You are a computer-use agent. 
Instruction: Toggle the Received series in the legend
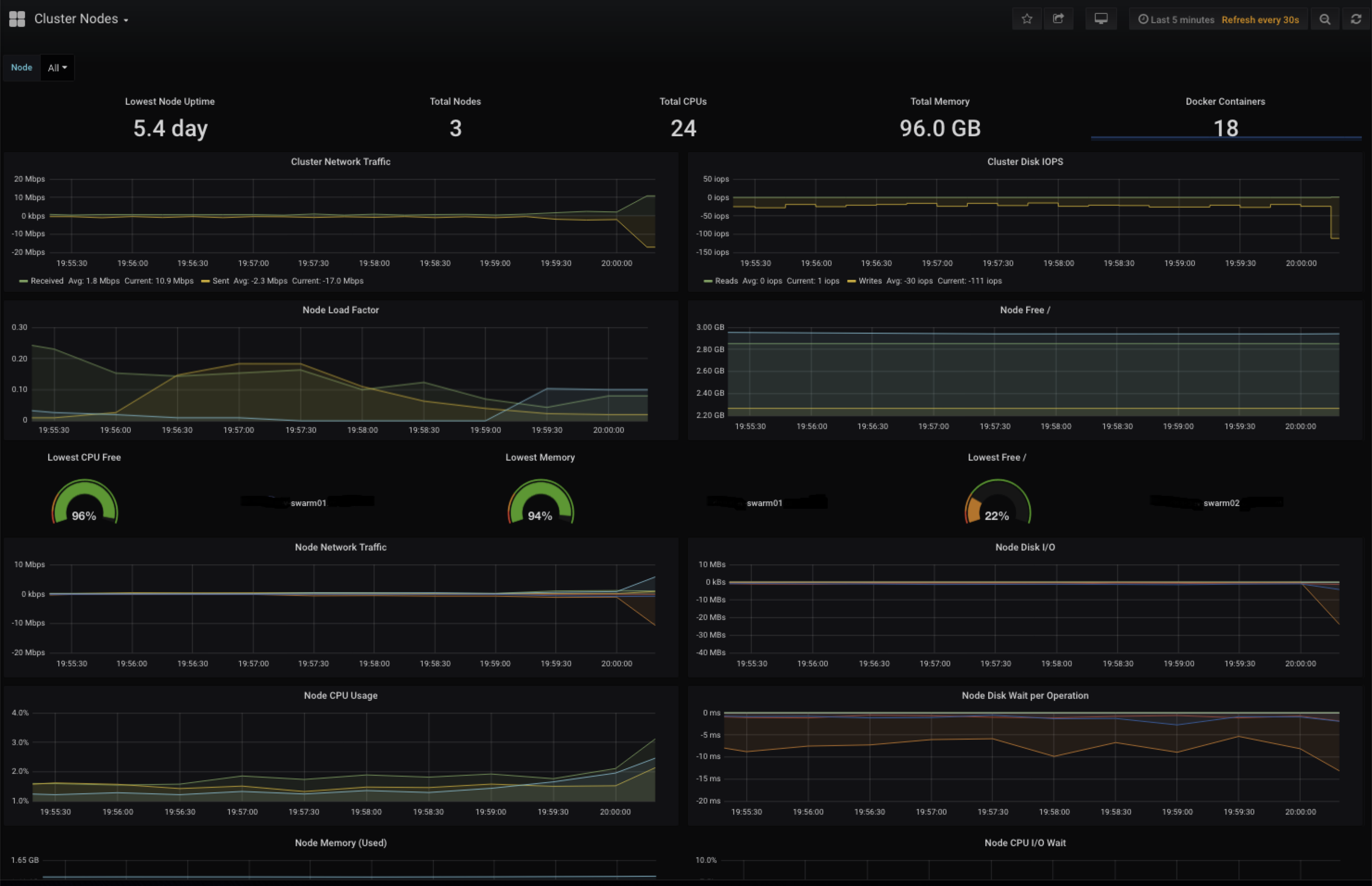[47, 281]
